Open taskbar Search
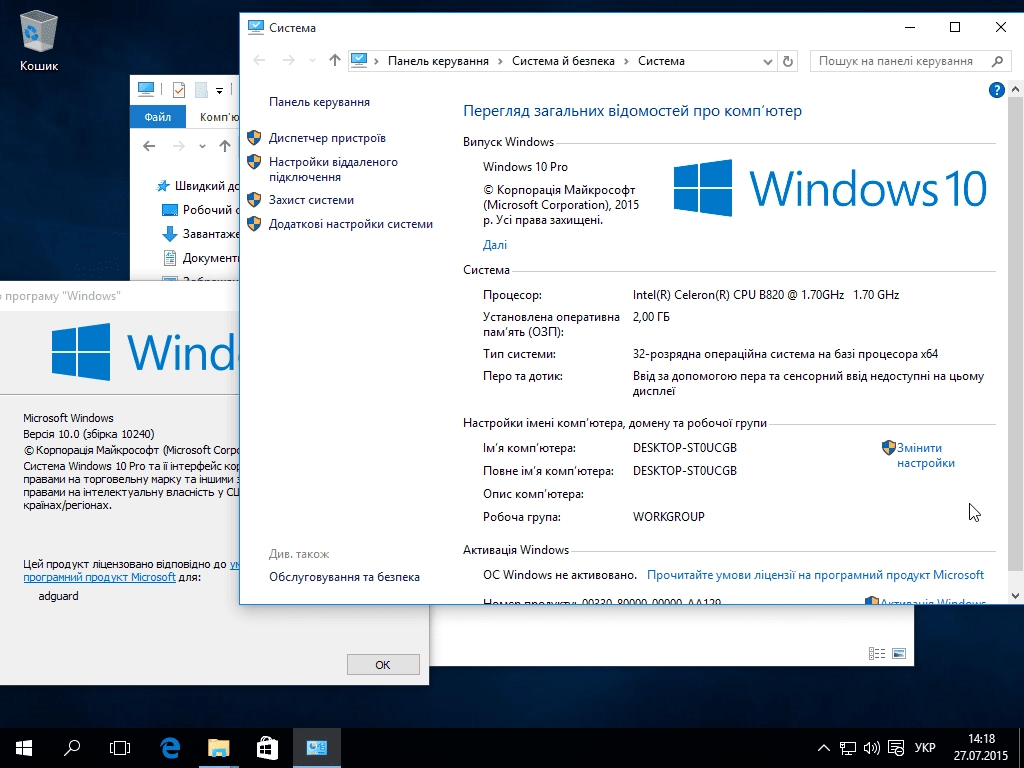Screen dimensions: 1024x768 coord(72,748)
